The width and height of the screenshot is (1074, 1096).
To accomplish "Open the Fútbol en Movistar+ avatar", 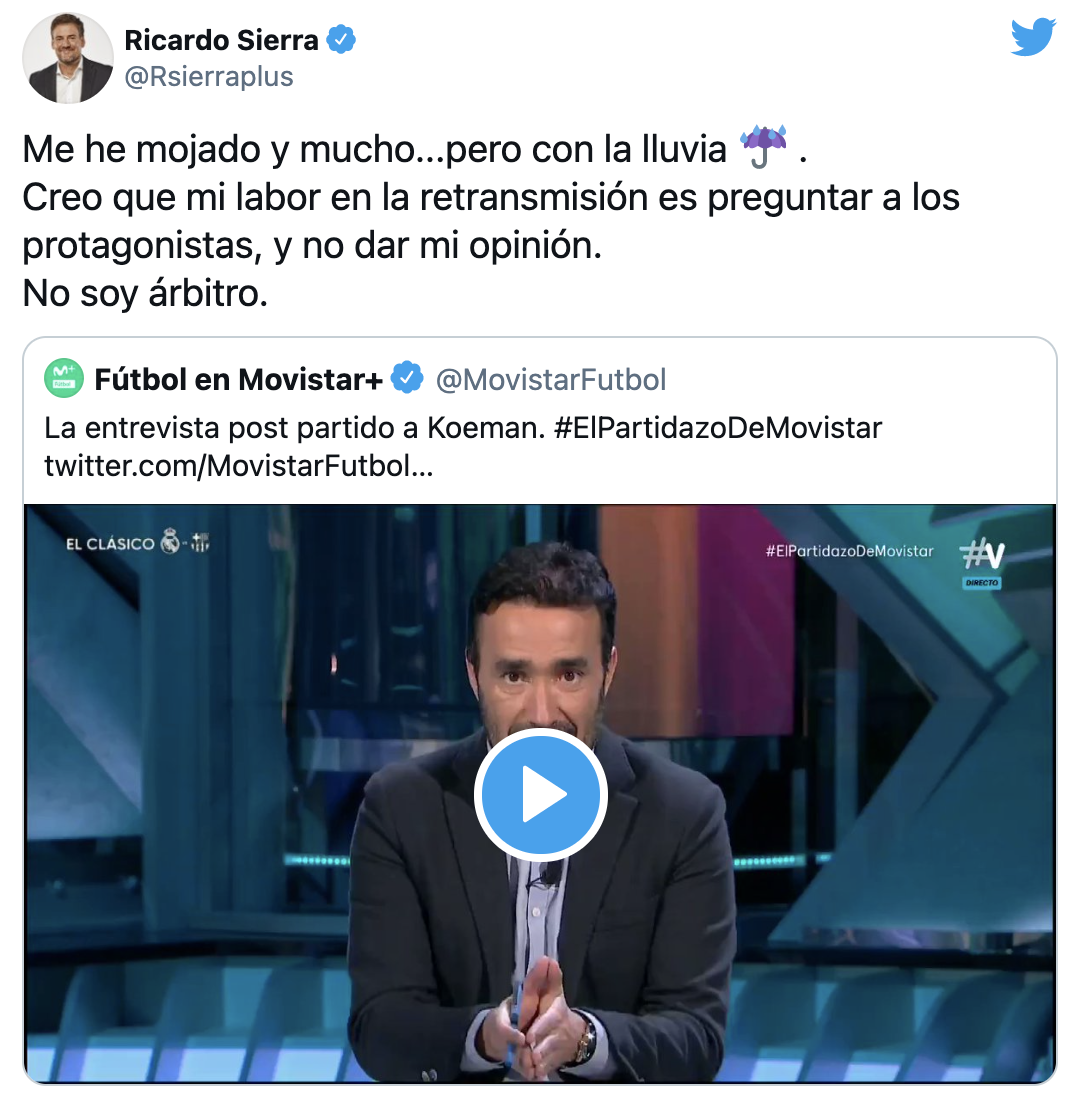I will (x=64, y=379).
